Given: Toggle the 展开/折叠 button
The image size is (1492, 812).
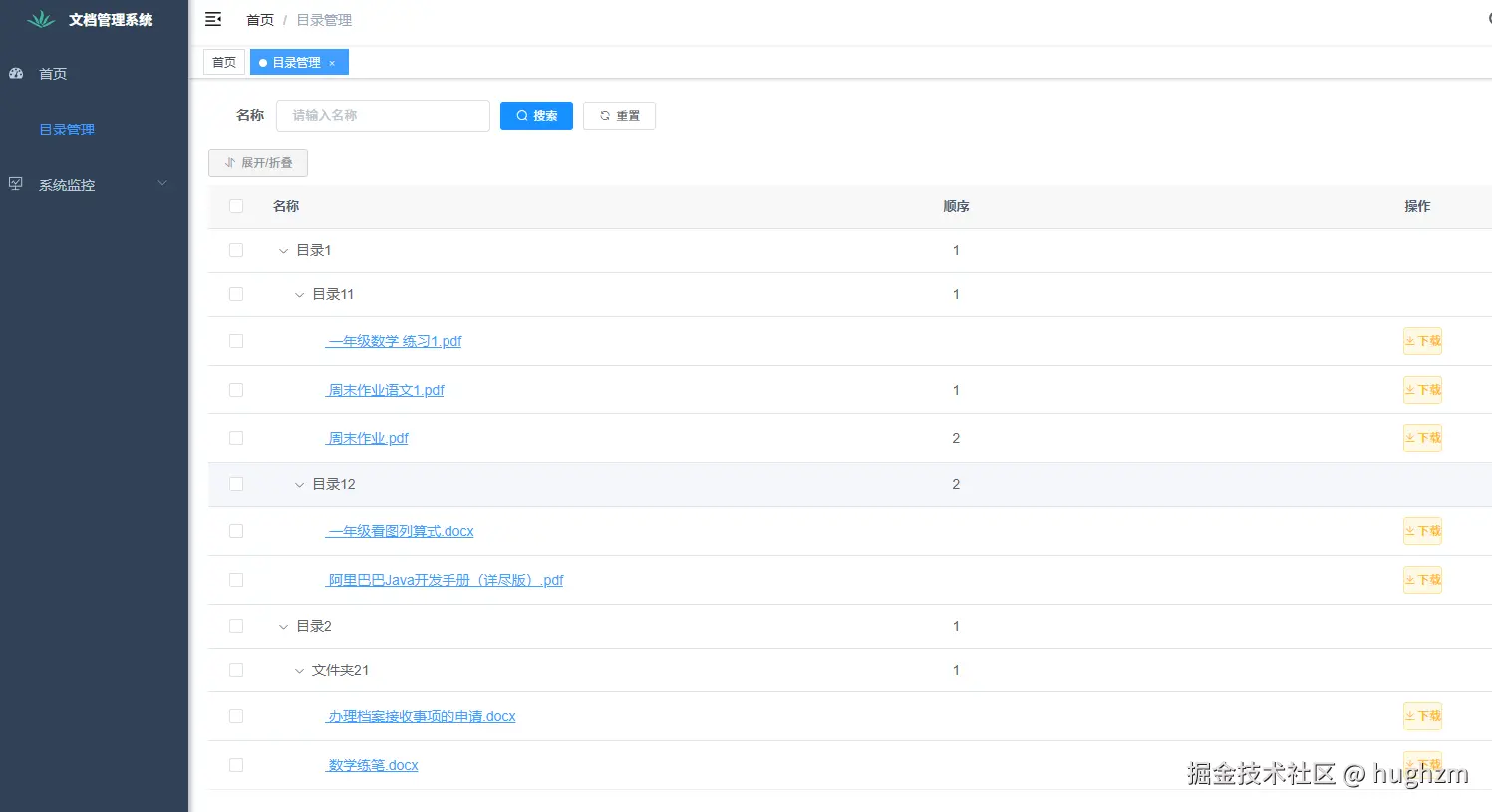Looking at the screenshot, I should [x=258, y=163].
